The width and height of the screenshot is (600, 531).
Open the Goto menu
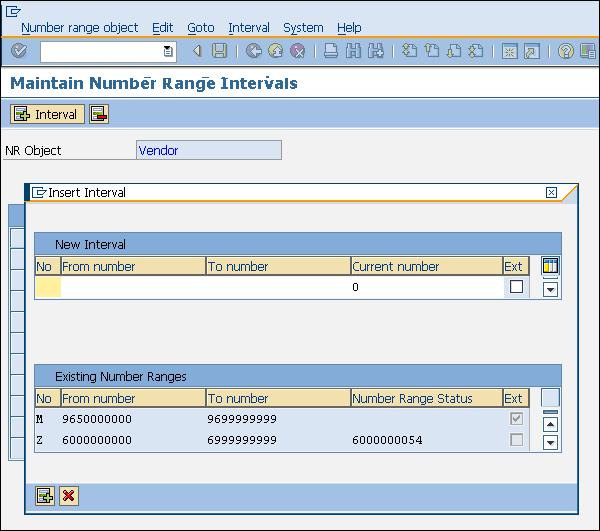tap(200, 28)
